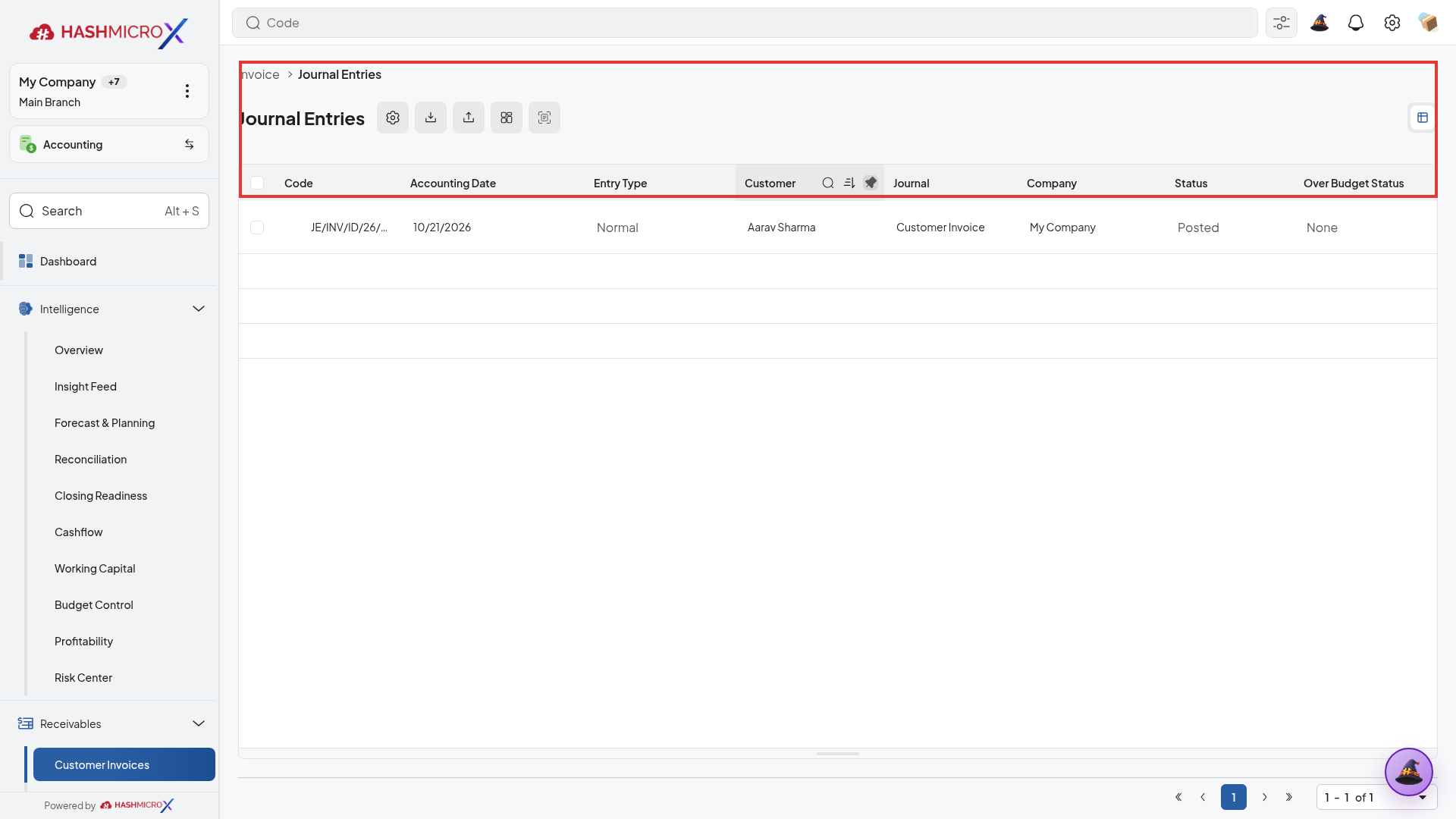Click the download icon in Journal Entries toolbar

[x=431, y=118]
